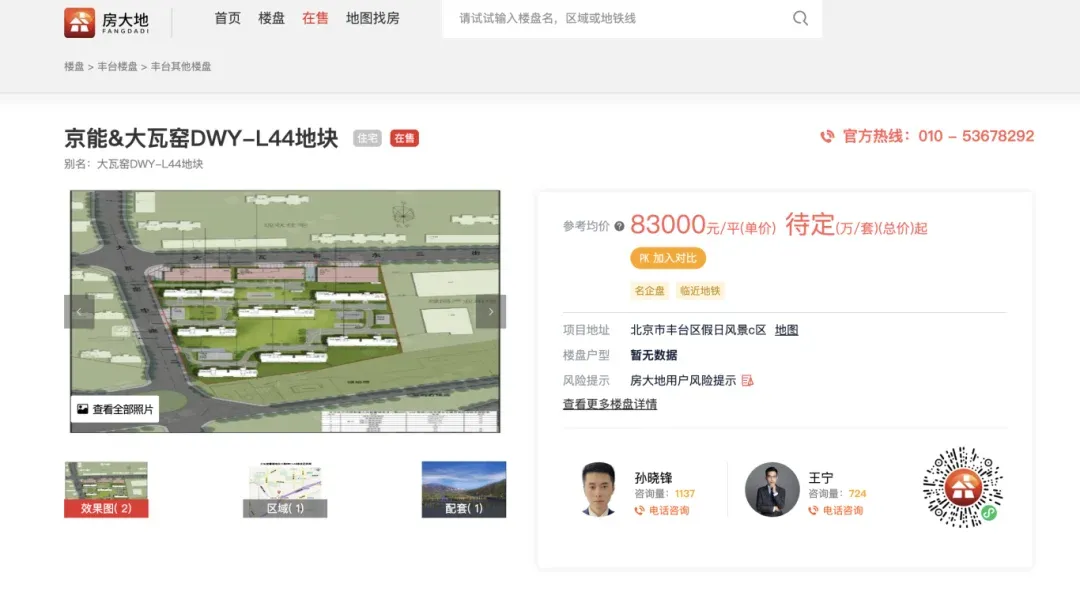Click 查看全部照片 button

(115, 409)
